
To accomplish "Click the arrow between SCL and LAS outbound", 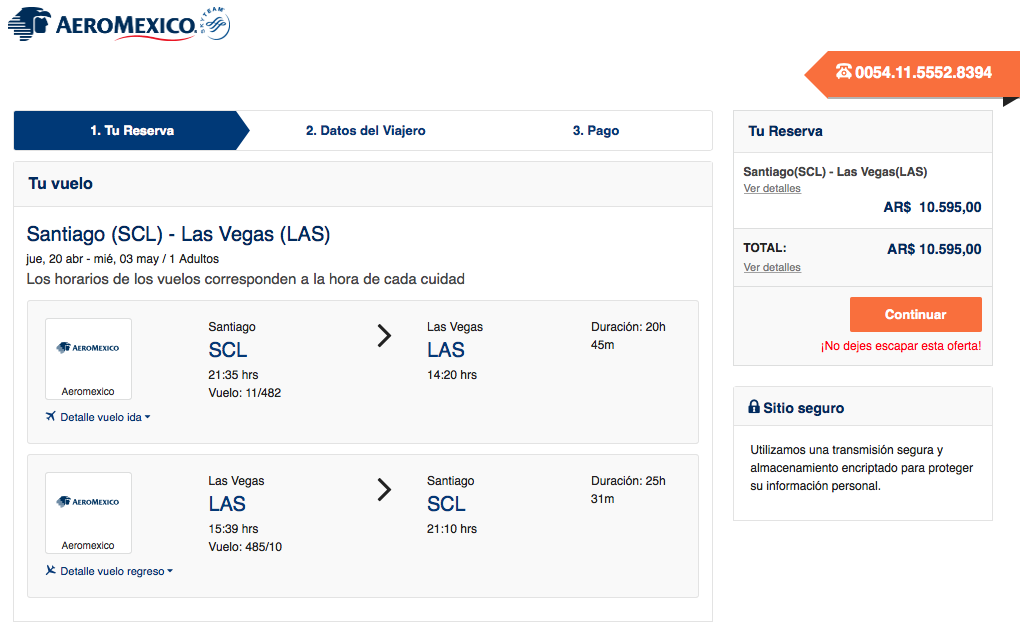I will point(384,336).
